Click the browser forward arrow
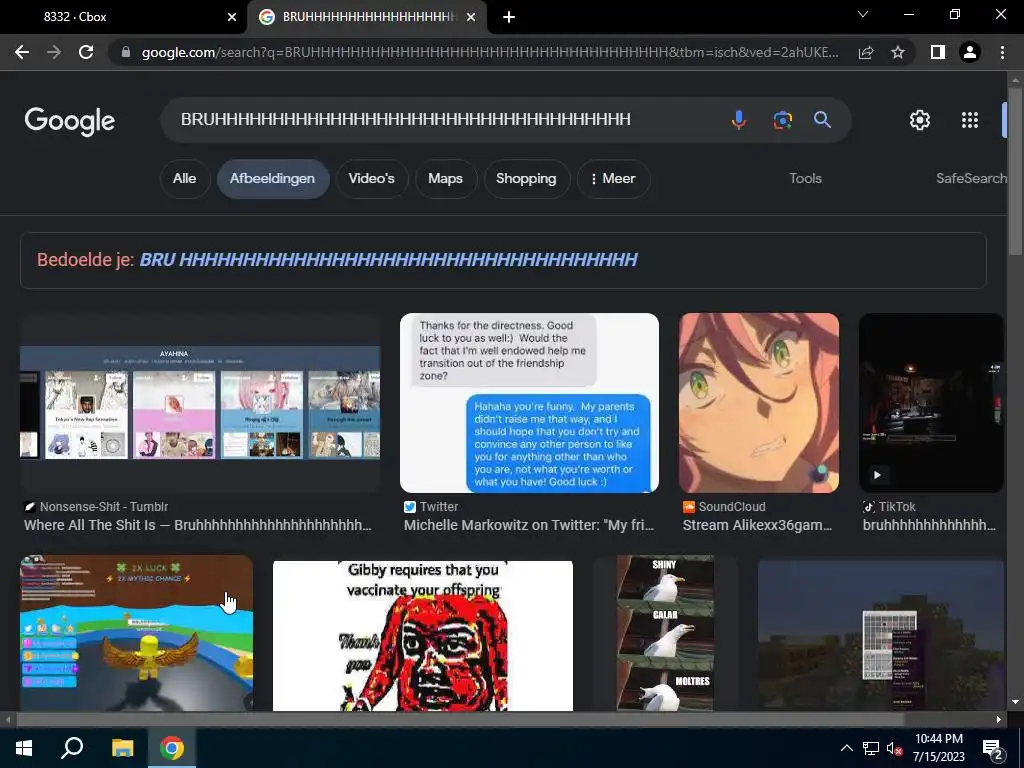1024x768 pixels. tap(54, 52)
